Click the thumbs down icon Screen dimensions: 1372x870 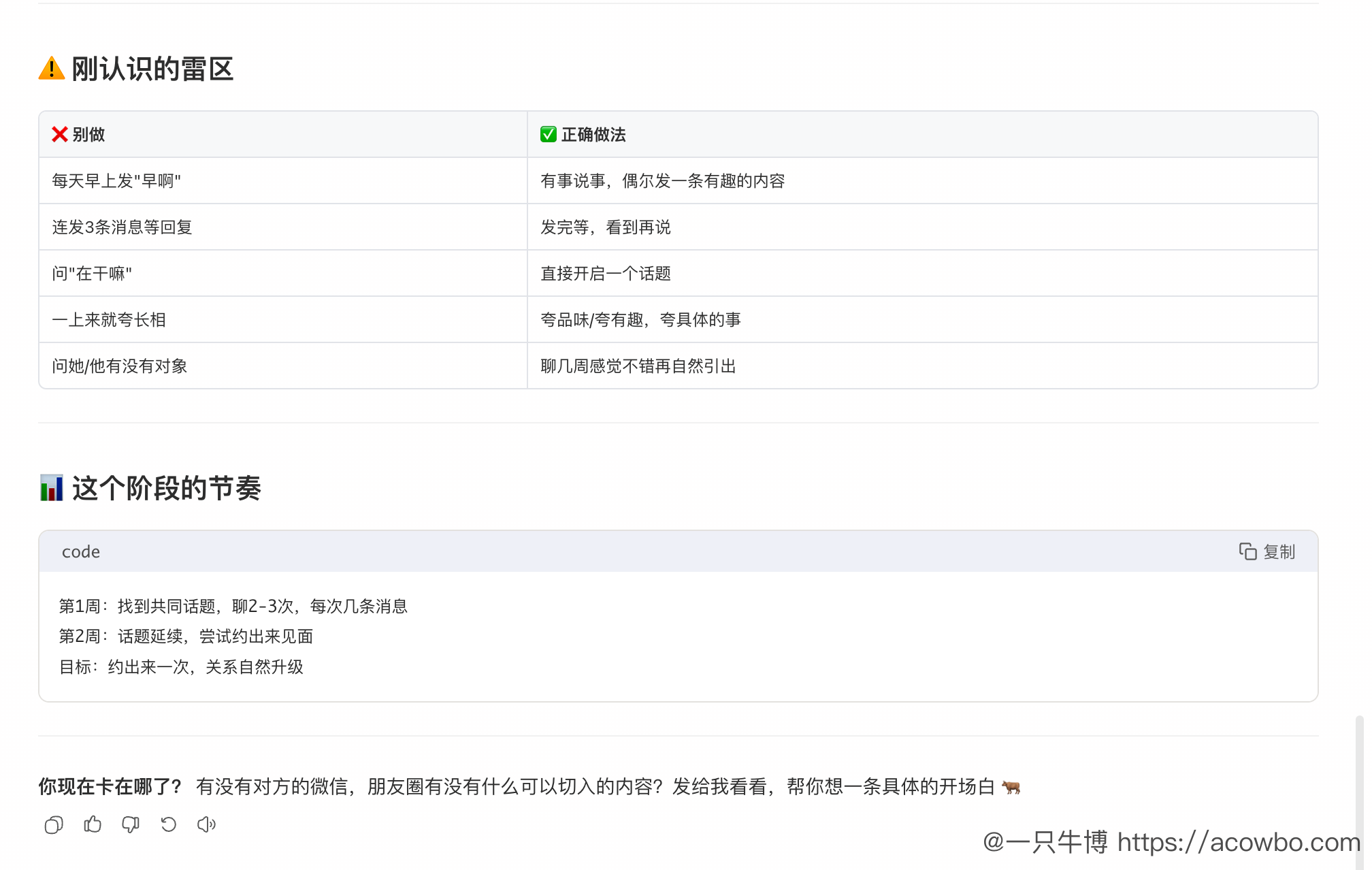(x=130, y=825)
